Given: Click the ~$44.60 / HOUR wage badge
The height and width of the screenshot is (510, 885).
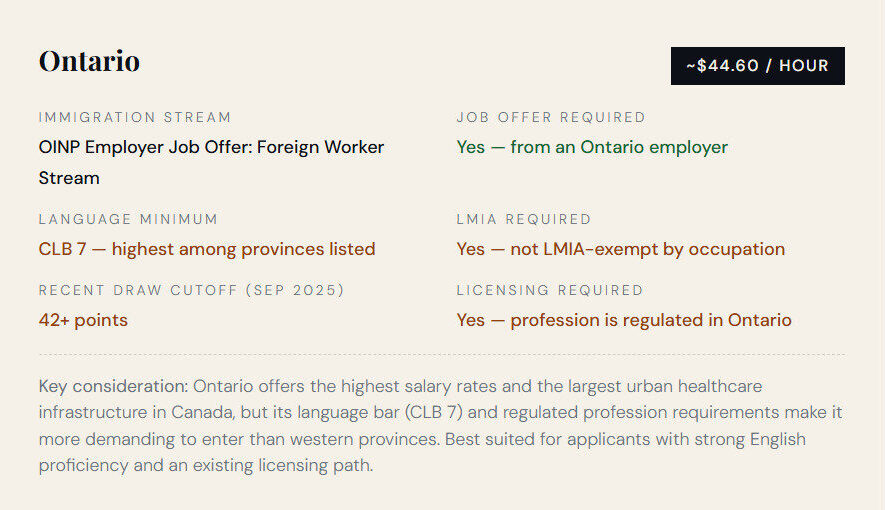Looking at the screenshot, I should (x=757, y=66).
